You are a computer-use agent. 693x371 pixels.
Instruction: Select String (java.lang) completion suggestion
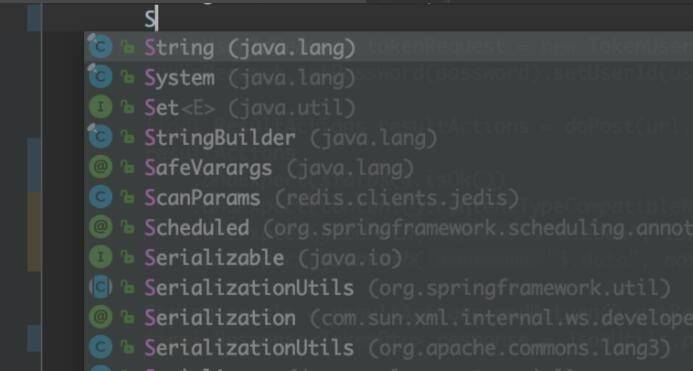(388, 47)
